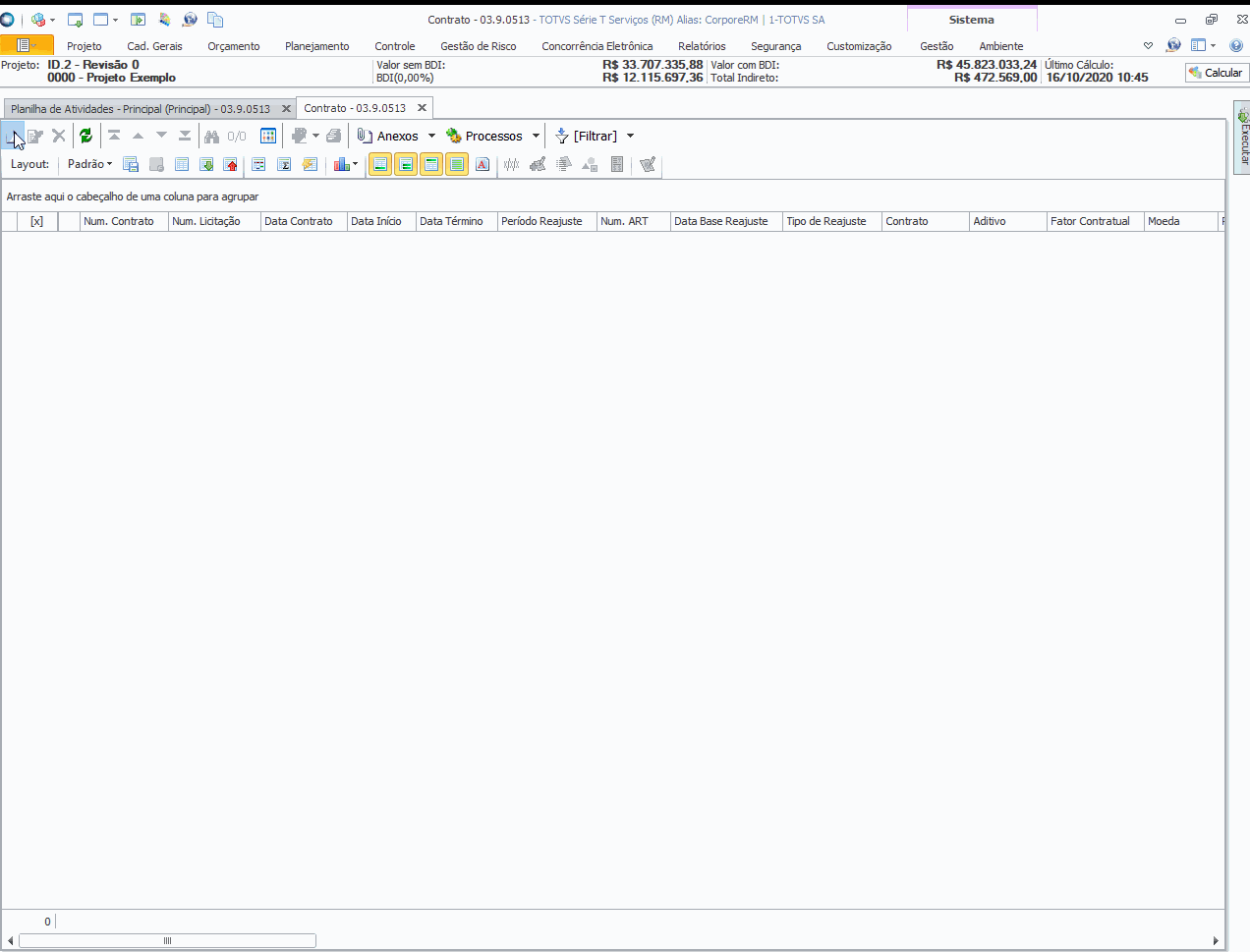Toggle the fourth highlighted grid view button
The height and width of the screenshot is (952, 1250).
pos(457,165)
